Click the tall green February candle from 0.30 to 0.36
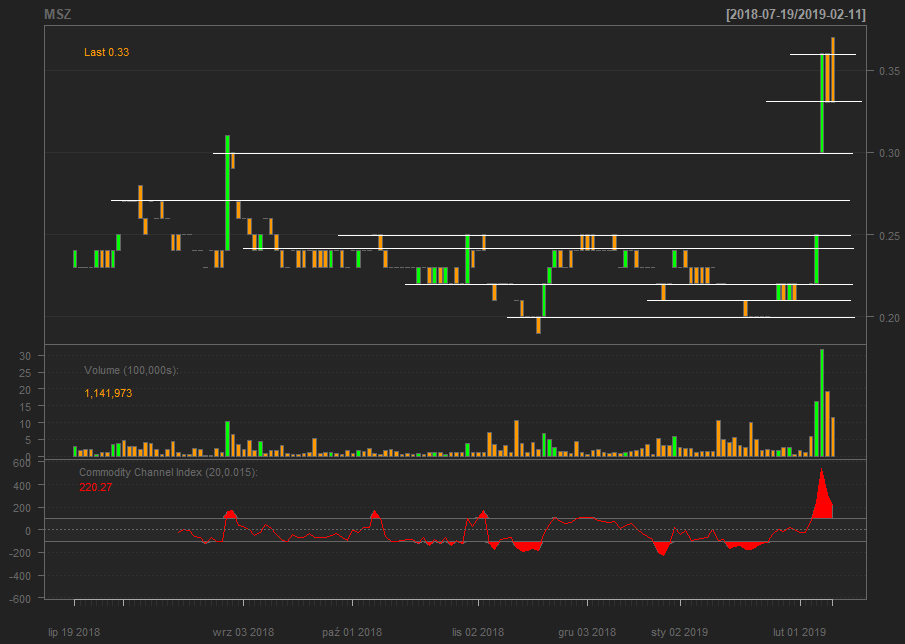 click(822, 103)
